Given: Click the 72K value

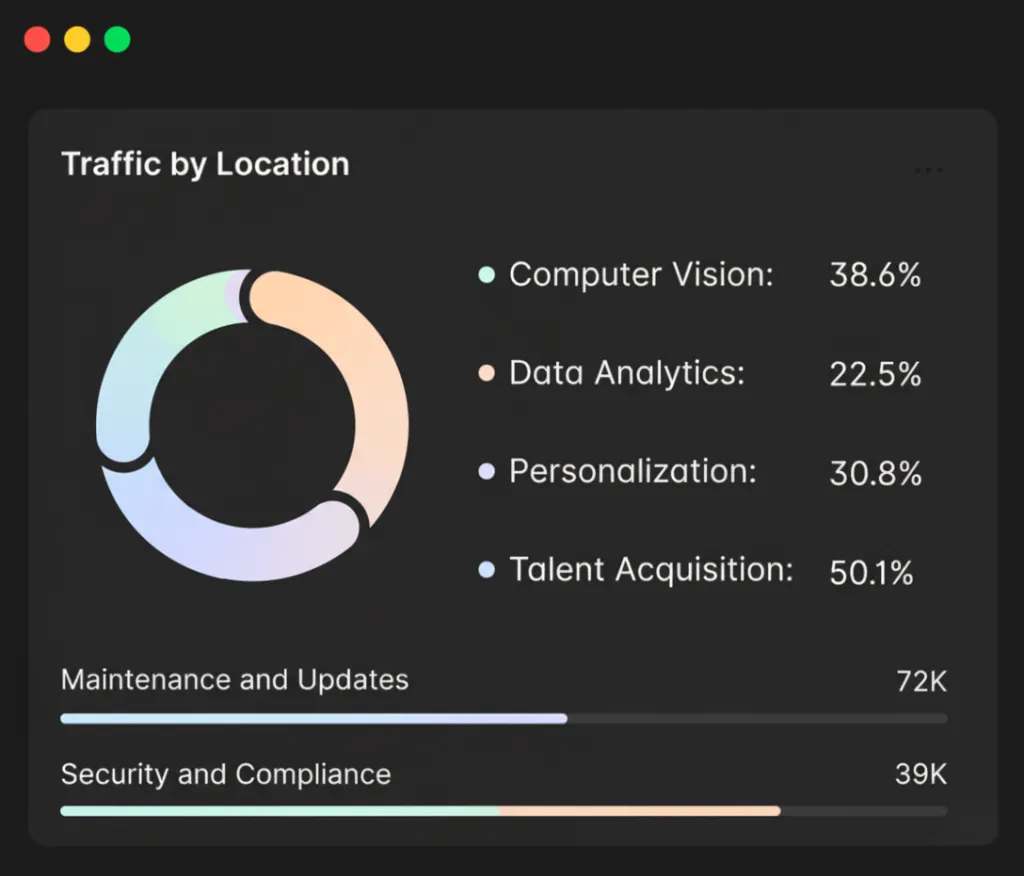Looking at the screenshot, I should coord(921,681).
